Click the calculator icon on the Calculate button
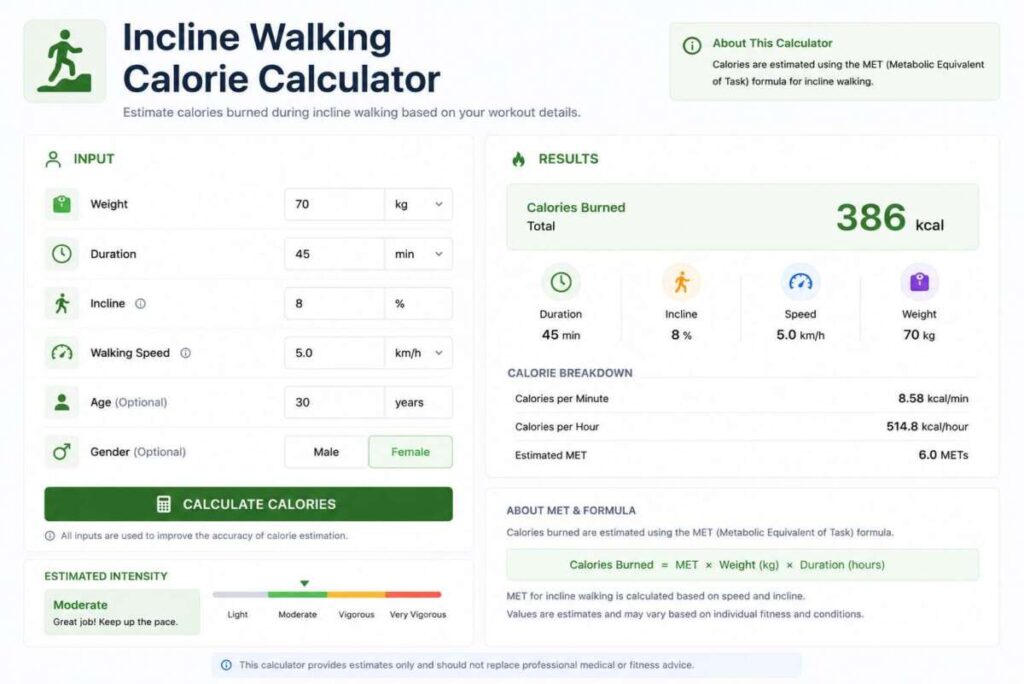 tap(164, 504)
